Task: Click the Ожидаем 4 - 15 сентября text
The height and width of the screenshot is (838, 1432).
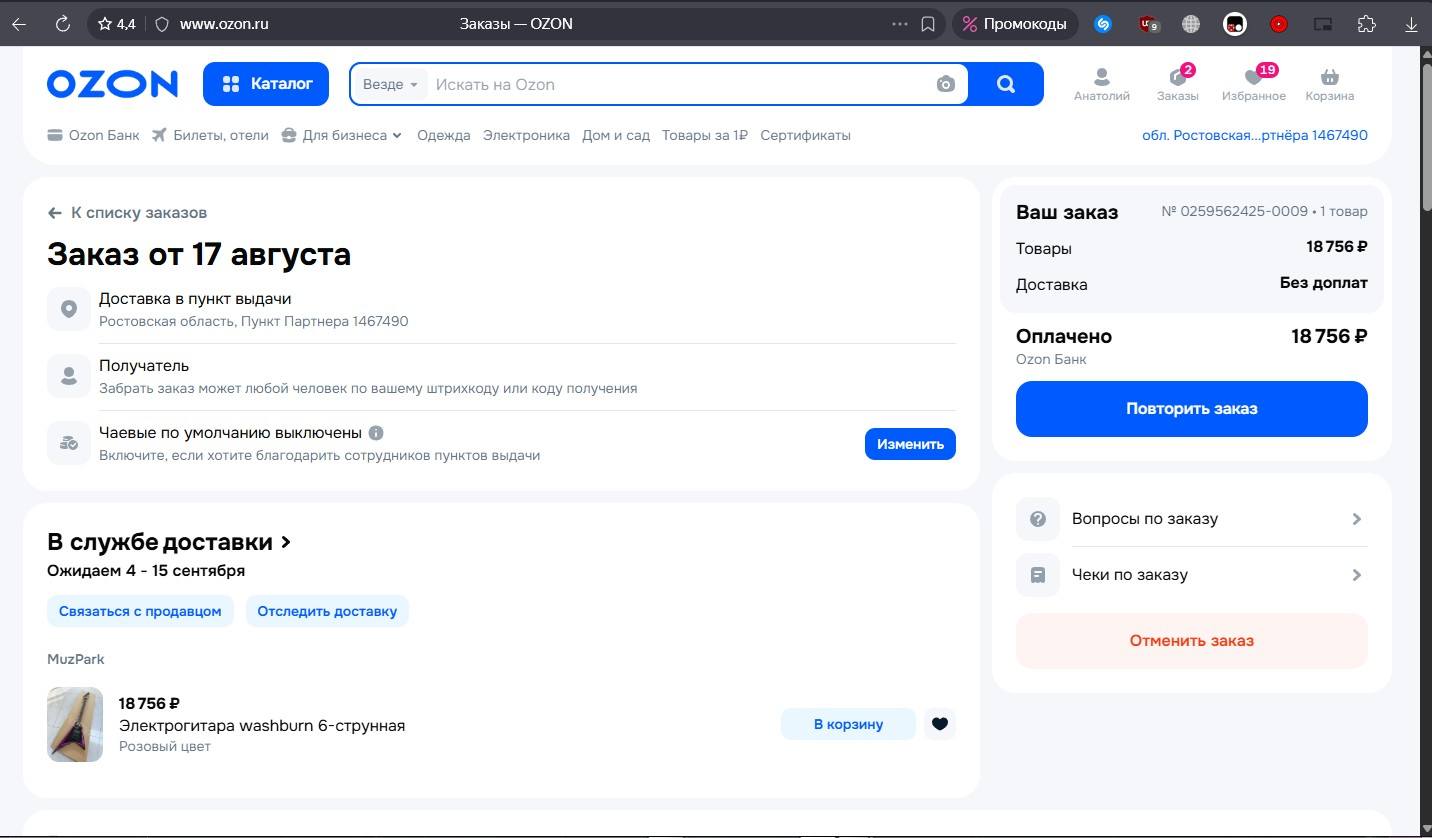Action: [146, 571]
